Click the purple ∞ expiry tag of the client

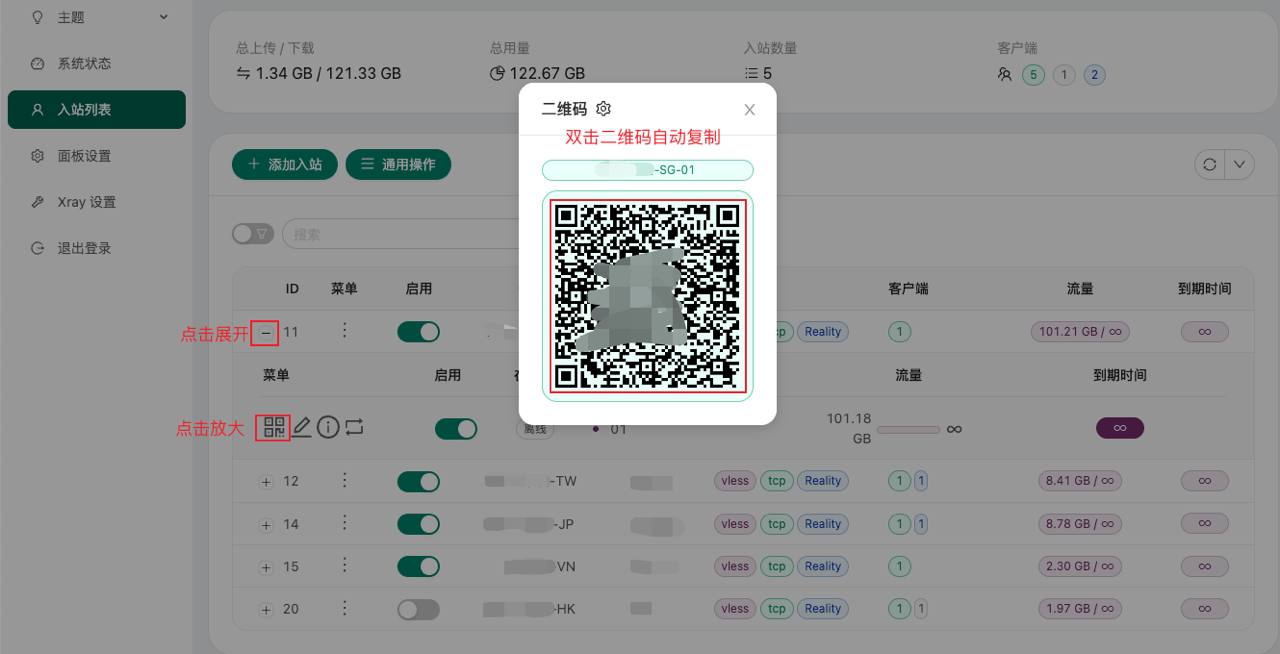pyautogui.click(x=1120, y=428)
